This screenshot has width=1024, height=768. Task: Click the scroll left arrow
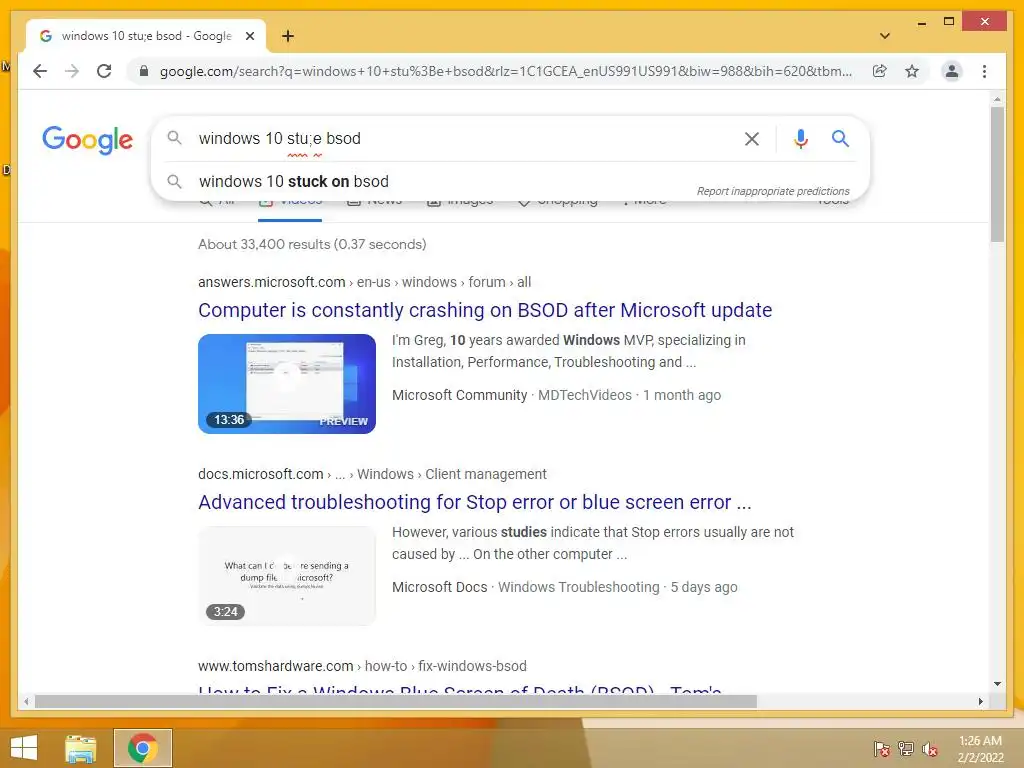26,701
